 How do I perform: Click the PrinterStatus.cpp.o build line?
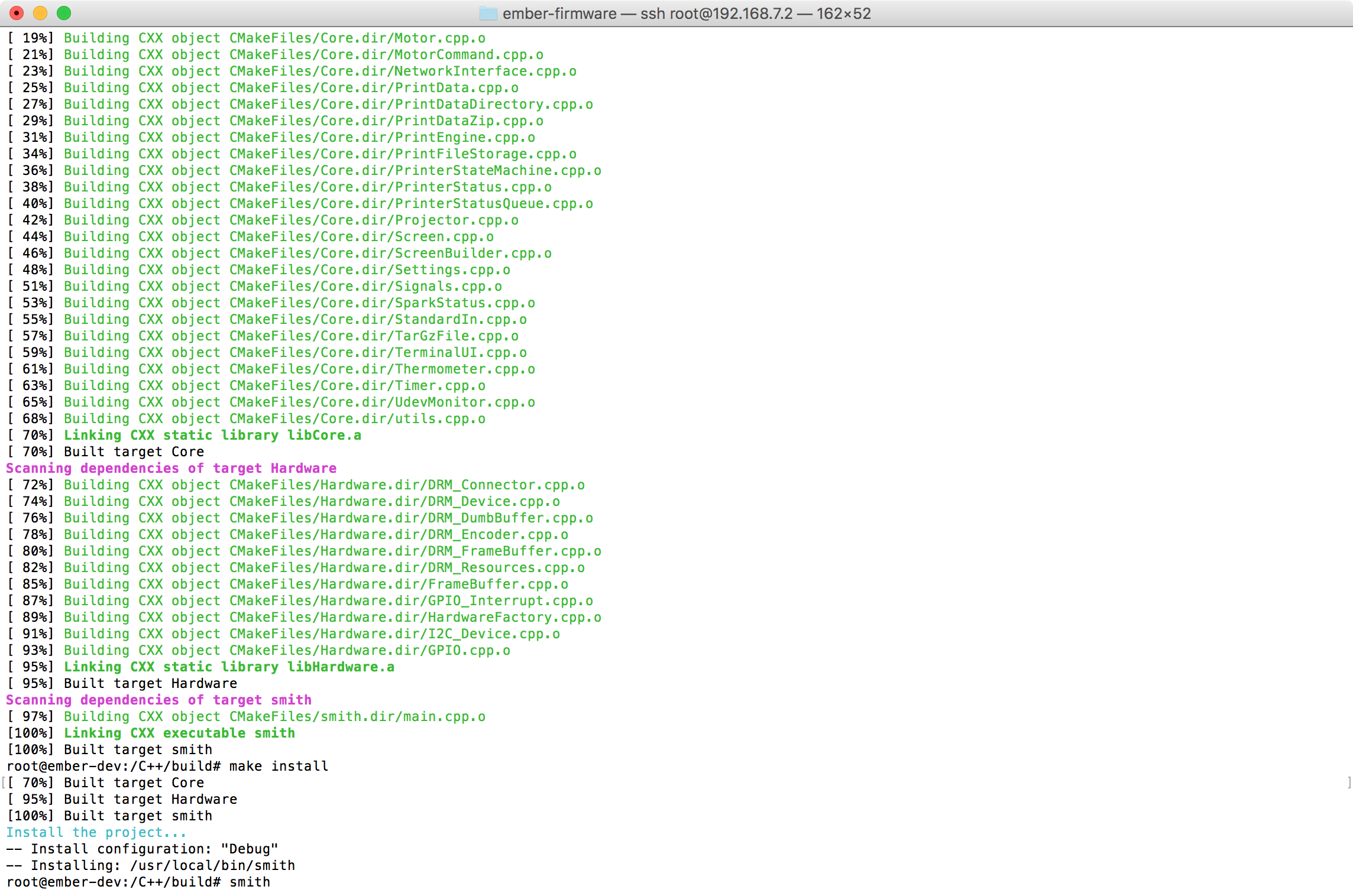coord(279,187)
